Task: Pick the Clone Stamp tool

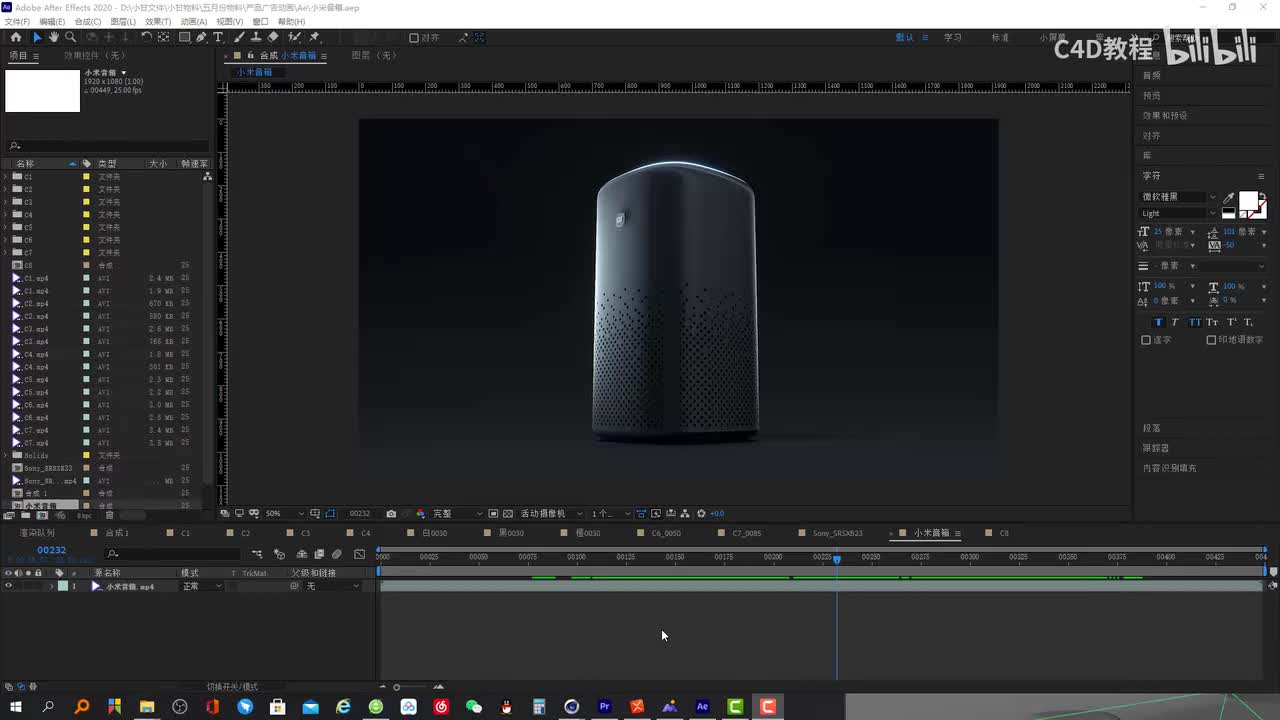Action: 256,37
